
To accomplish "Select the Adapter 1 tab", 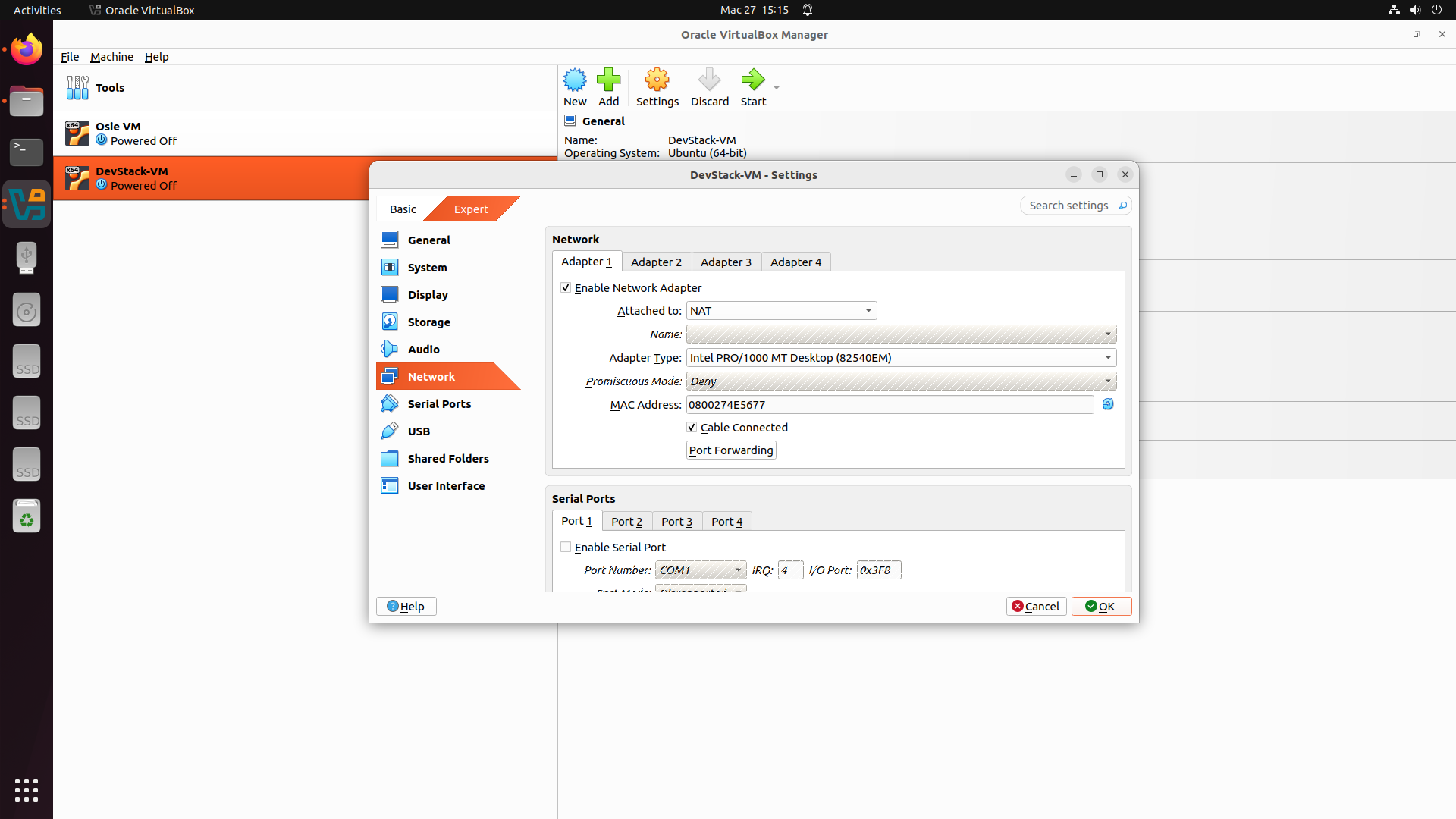I will coord(586,262).
